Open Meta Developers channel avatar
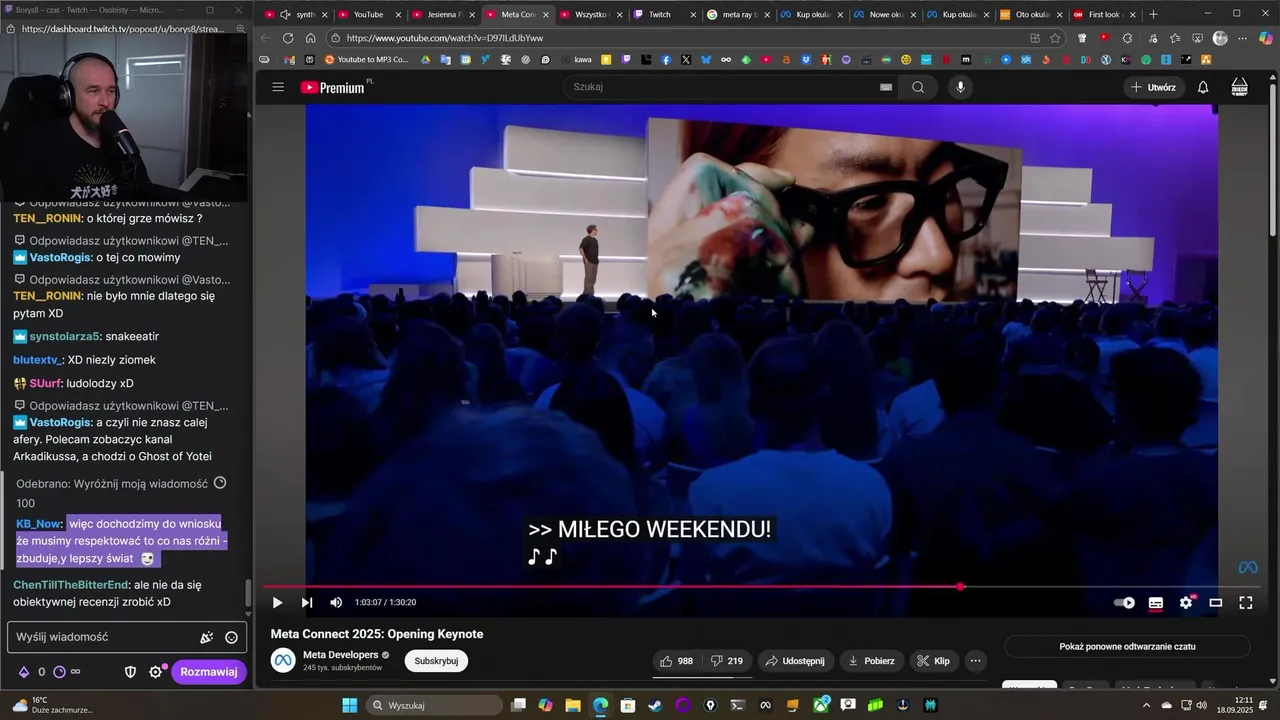This screenshot has height=720, width=1280. (x=283, y=660)
